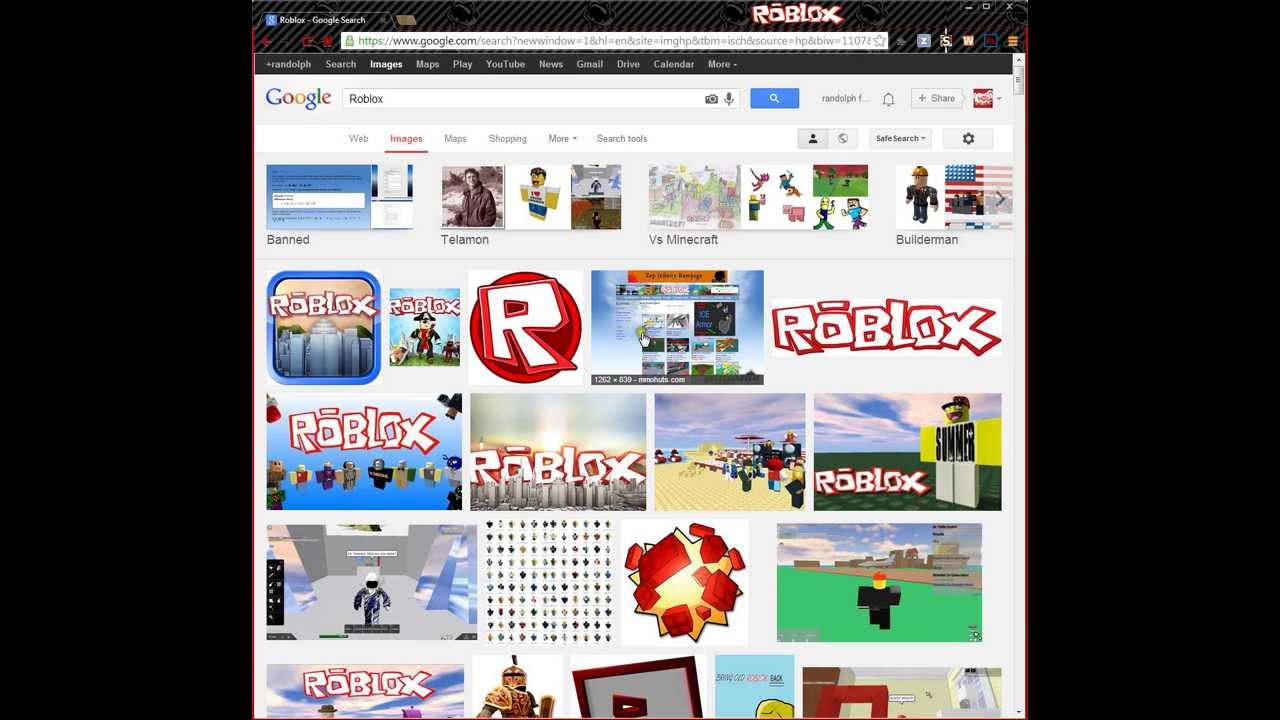This screenshot has height=720, width=1280.
Task: Switch to the Shopping tab
Action: coord(508,139)
